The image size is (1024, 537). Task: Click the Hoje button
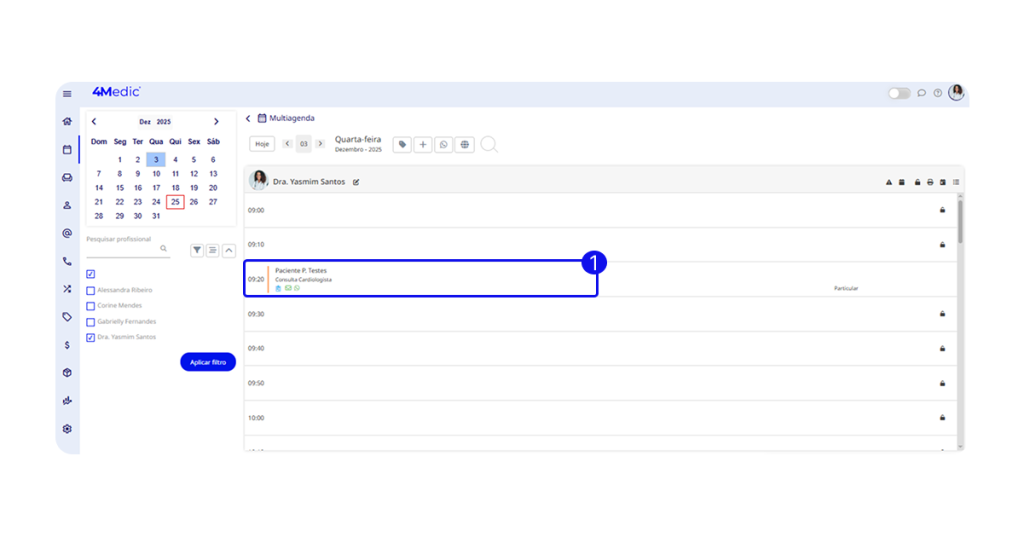pos(262,144)
